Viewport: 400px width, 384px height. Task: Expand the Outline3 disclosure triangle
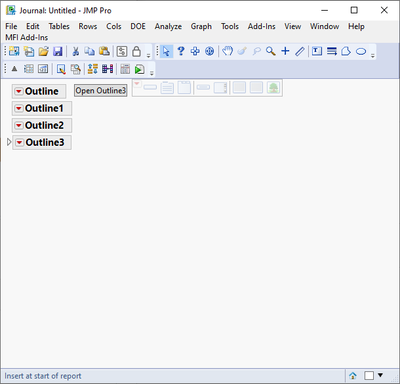click(x=9, y=142)
